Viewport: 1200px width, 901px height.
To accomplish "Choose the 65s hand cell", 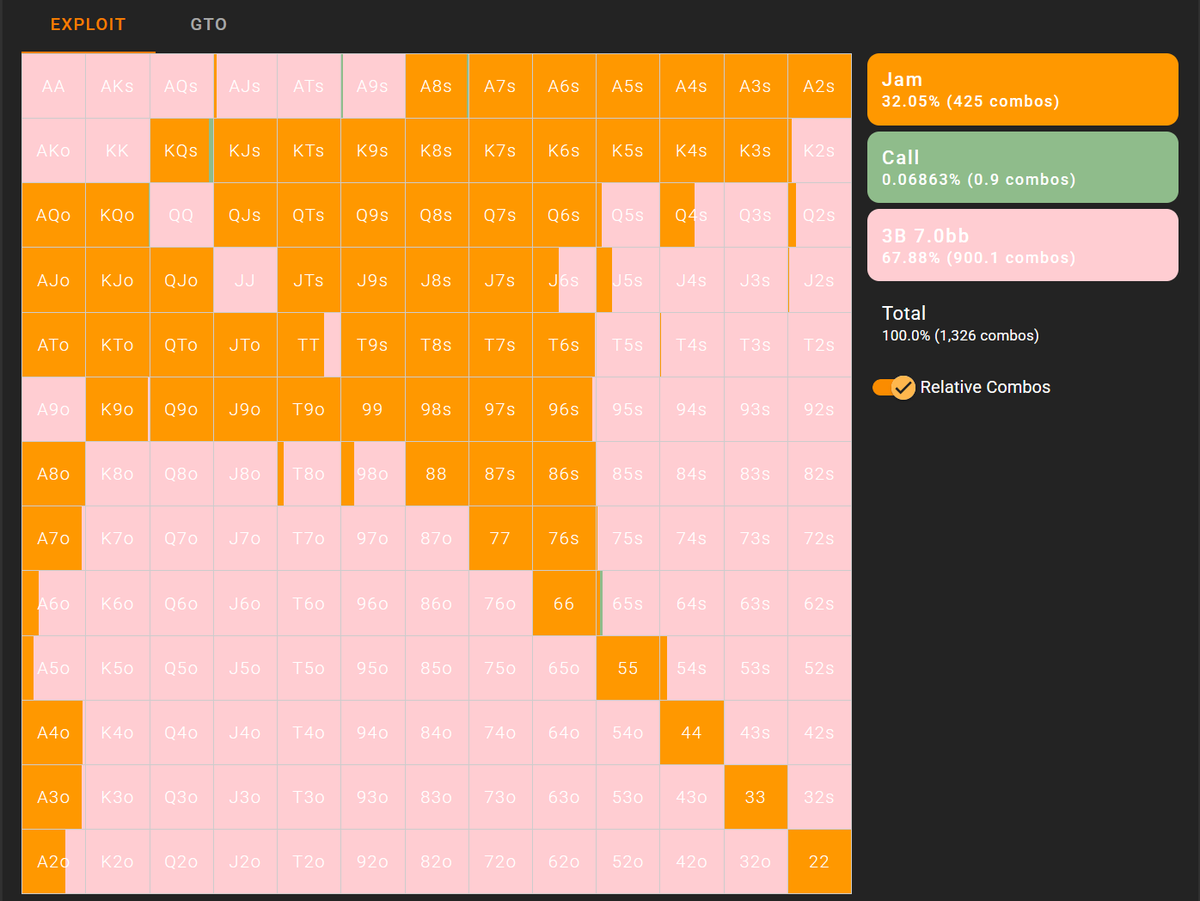I will tap(628, 603).
